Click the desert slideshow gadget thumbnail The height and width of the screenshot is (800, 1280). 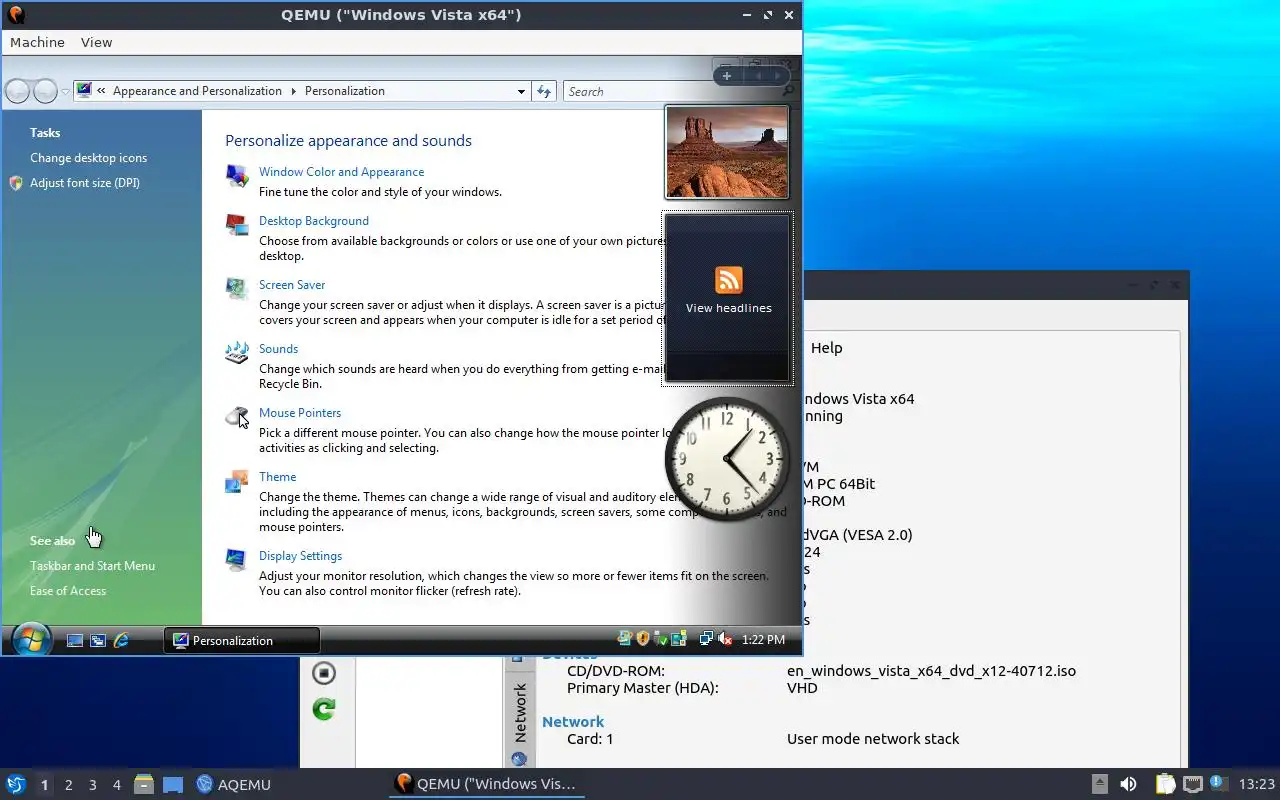(727, 153)
